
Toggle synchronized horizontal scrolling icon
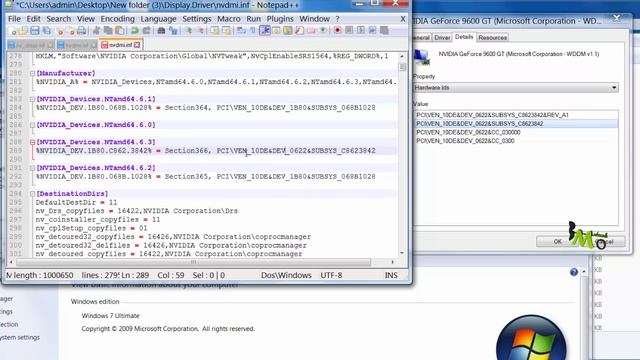(x=227, y=31)
